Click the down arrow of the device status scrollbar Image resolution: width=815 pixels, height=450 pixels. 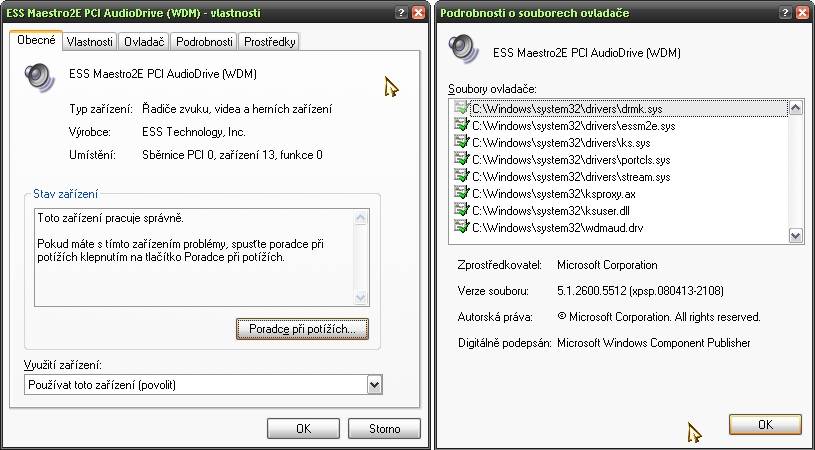point(361,297)
